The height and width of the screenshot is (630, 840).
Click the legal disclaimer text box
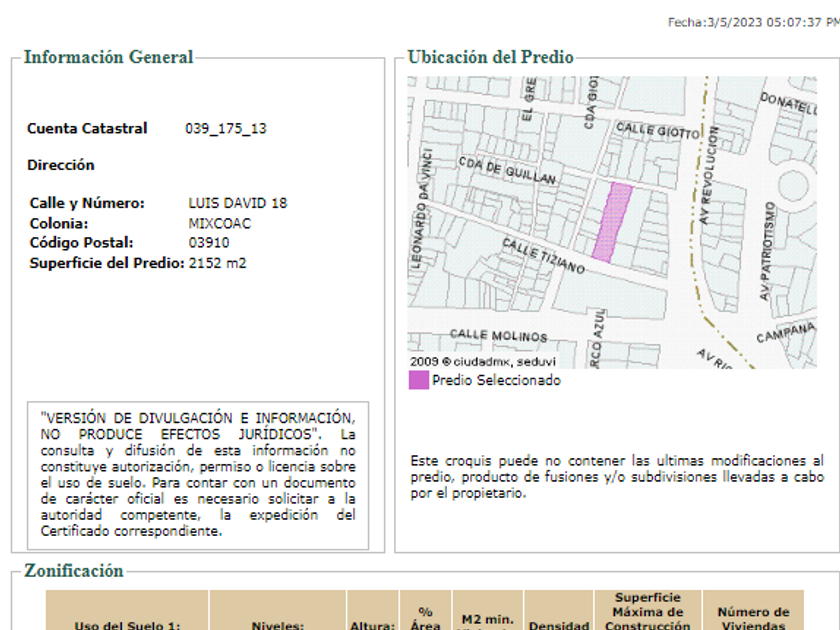[197, 474]
